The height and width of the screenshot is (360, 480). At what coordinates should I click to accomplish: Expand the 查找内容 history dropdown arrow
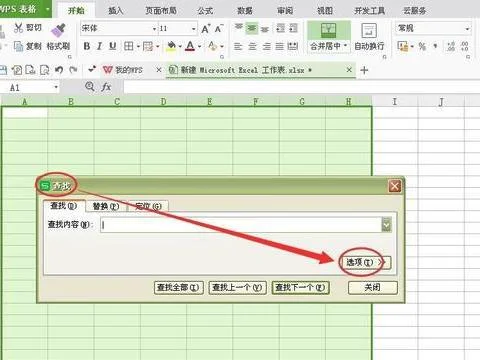tap(386, 225)
